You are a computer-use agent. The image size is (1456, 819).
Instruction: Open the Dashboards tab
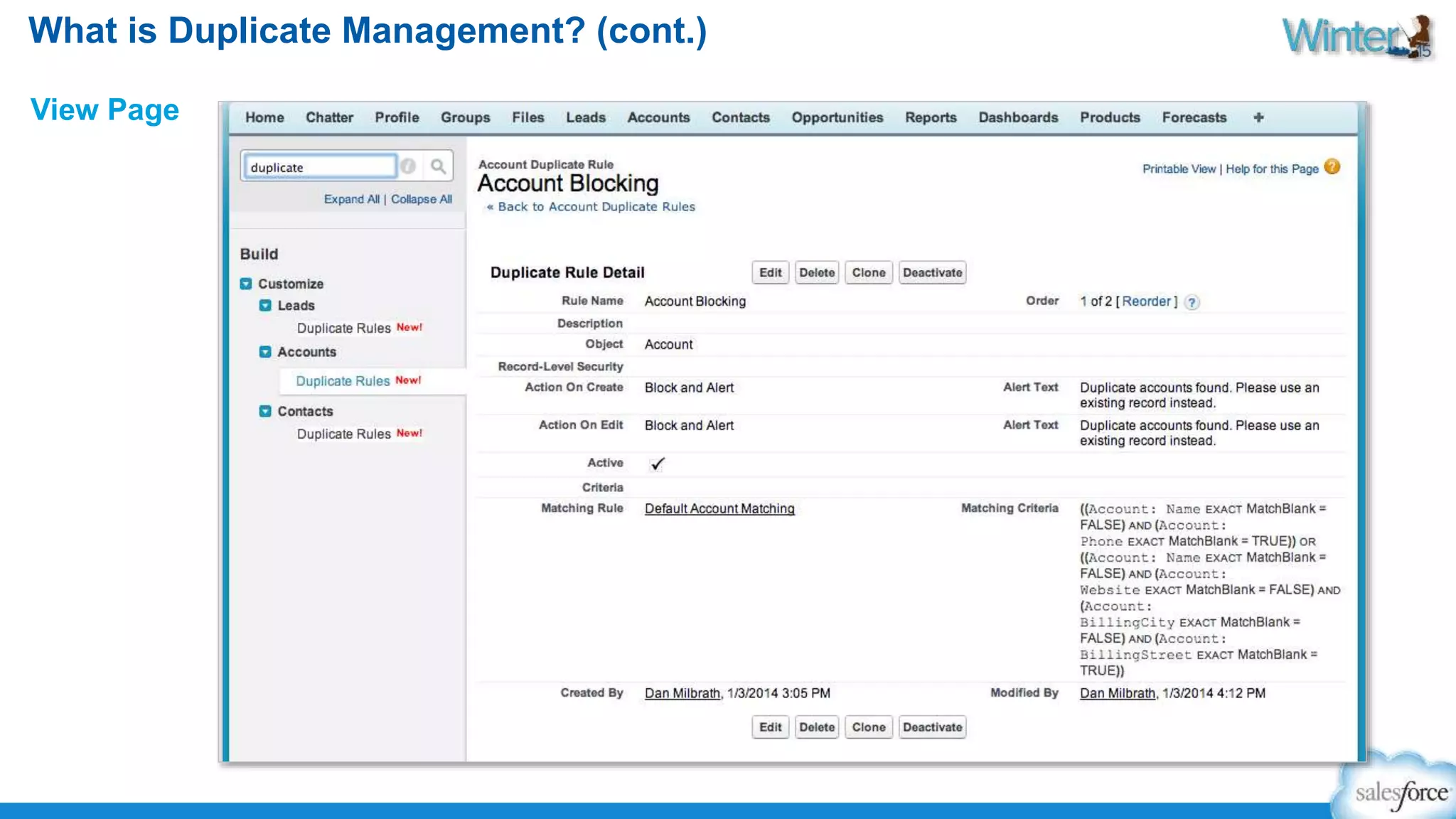(1018, 117)
